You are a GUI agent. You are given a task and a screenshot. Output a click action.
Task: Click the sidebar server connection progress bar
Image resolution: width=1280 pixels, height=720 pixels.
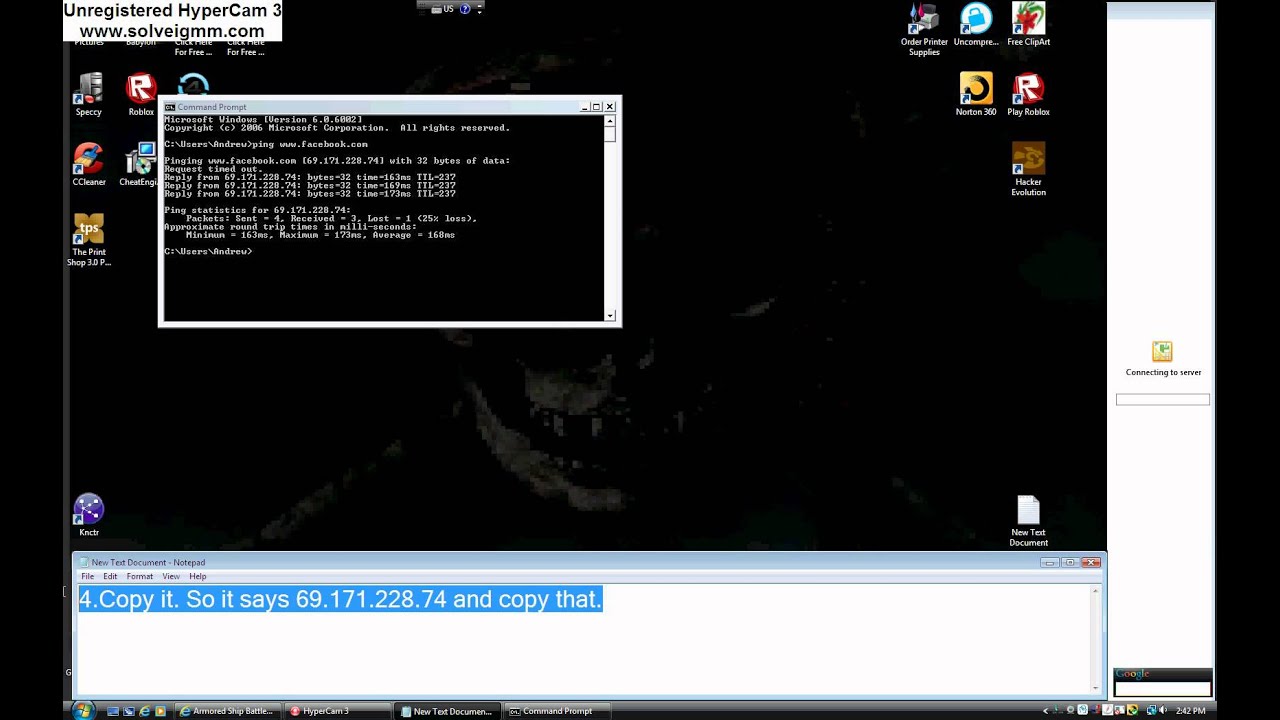point(1162,400)
